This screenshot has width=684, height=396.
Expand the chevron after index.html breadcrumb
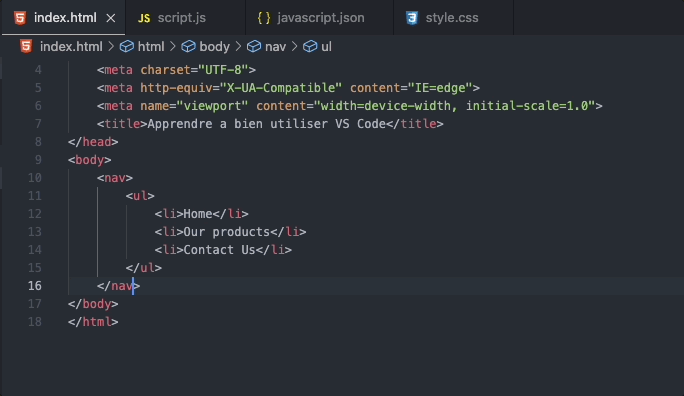tap(111, 46)
